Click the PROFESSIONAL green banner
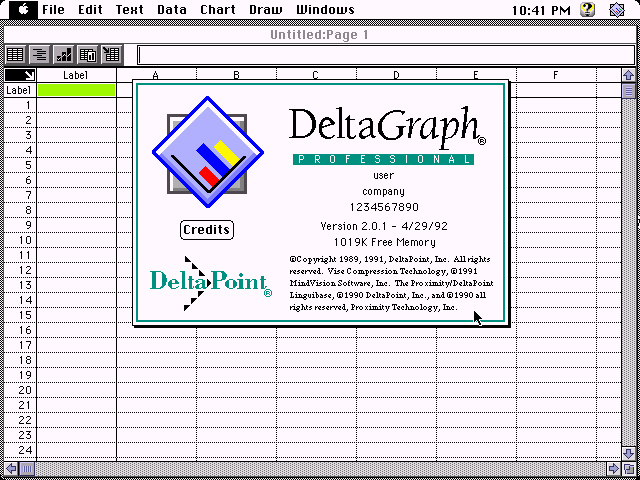 (x=383, y=159)
